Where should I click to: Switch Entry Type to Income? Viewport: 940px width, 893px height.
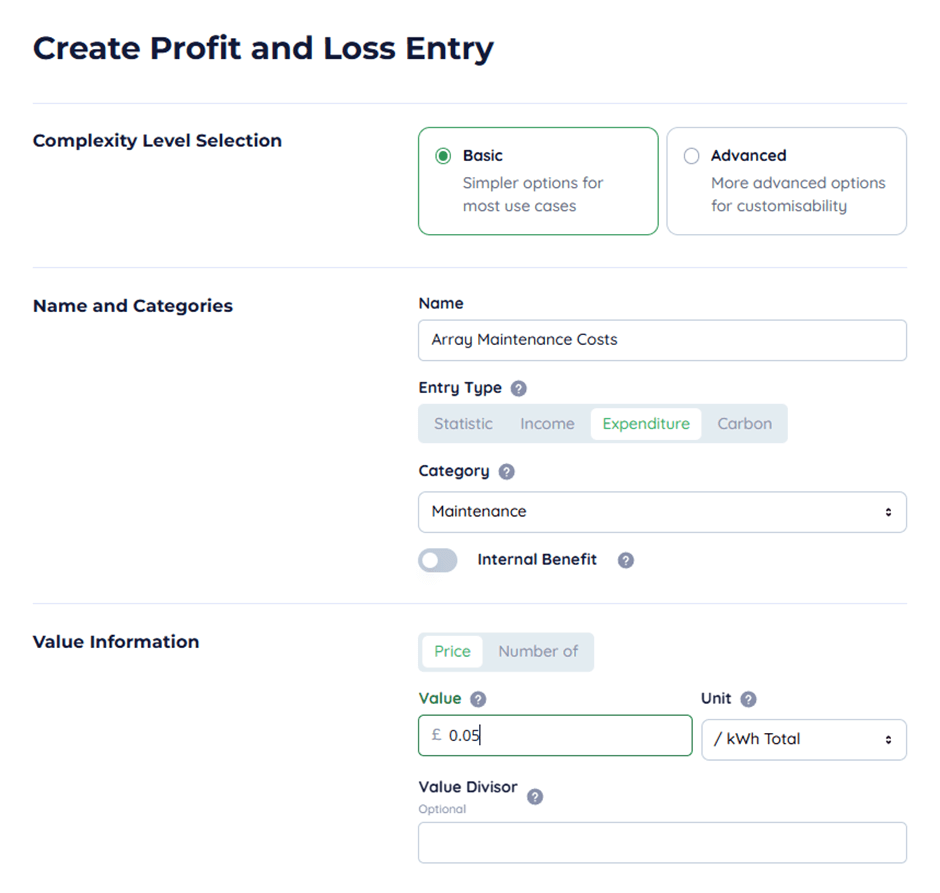tap(547, 424)
